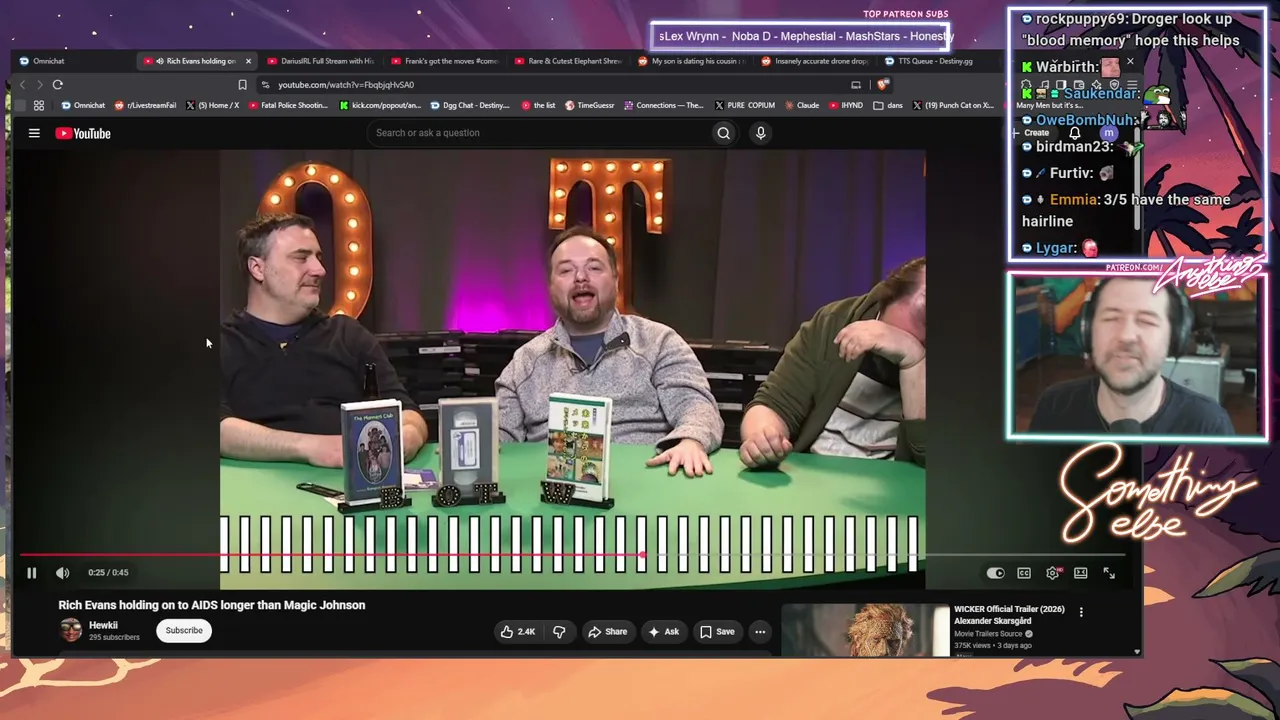Switch to theater mode view
Screen dimensions: 1280x720
pos(1081,573)
